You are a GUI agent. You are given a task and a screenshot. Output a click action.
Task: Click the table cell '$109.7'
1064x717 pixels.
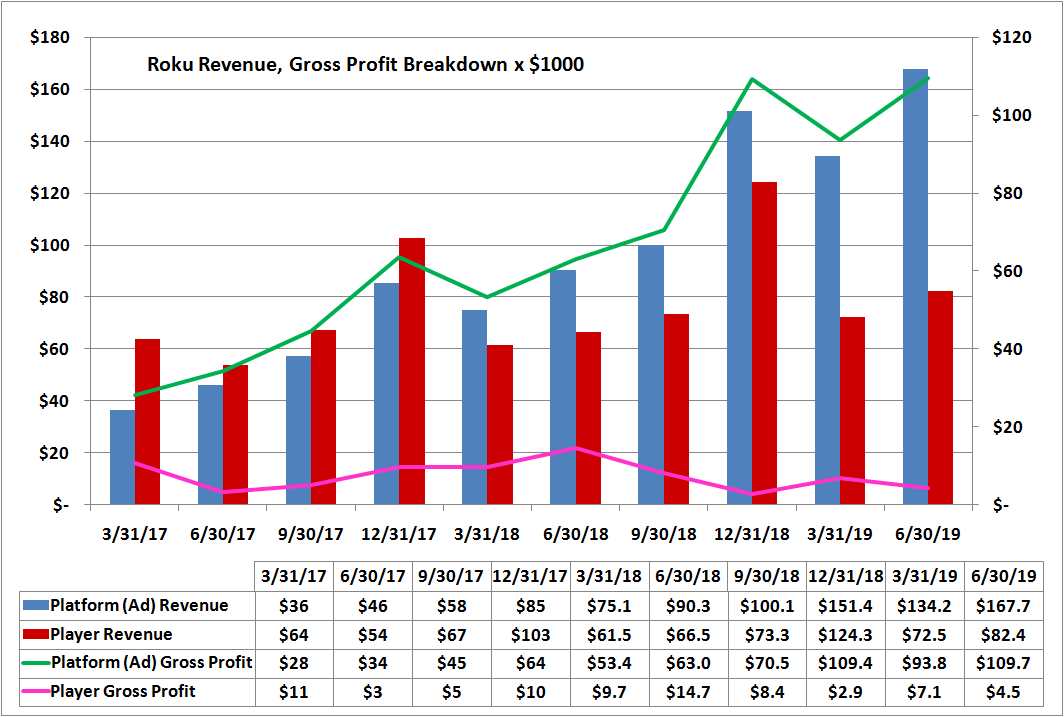point(1003,663)
